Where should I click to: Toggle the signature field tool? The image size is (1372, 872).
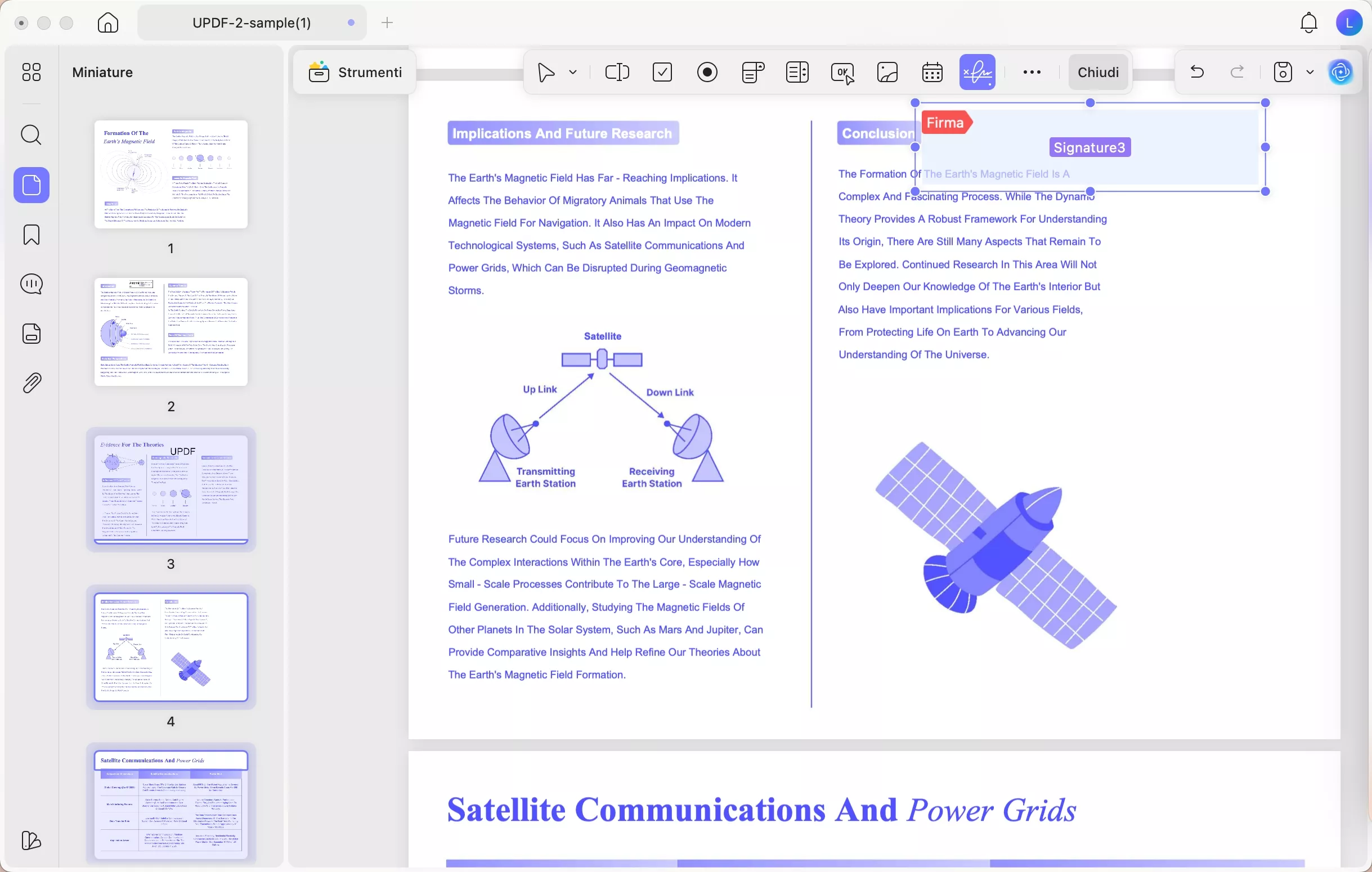[977, 73]
